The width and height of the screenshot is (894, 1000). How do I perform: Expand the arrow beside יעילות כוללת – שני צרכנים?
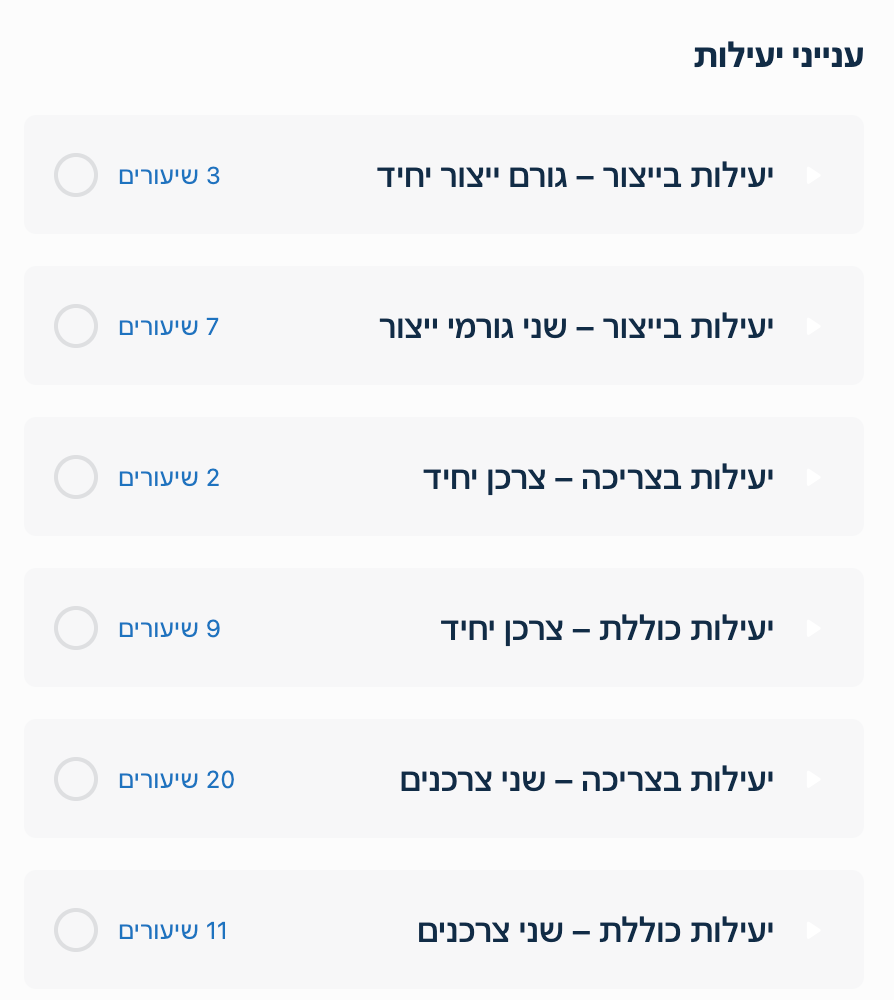click(813, 931)
